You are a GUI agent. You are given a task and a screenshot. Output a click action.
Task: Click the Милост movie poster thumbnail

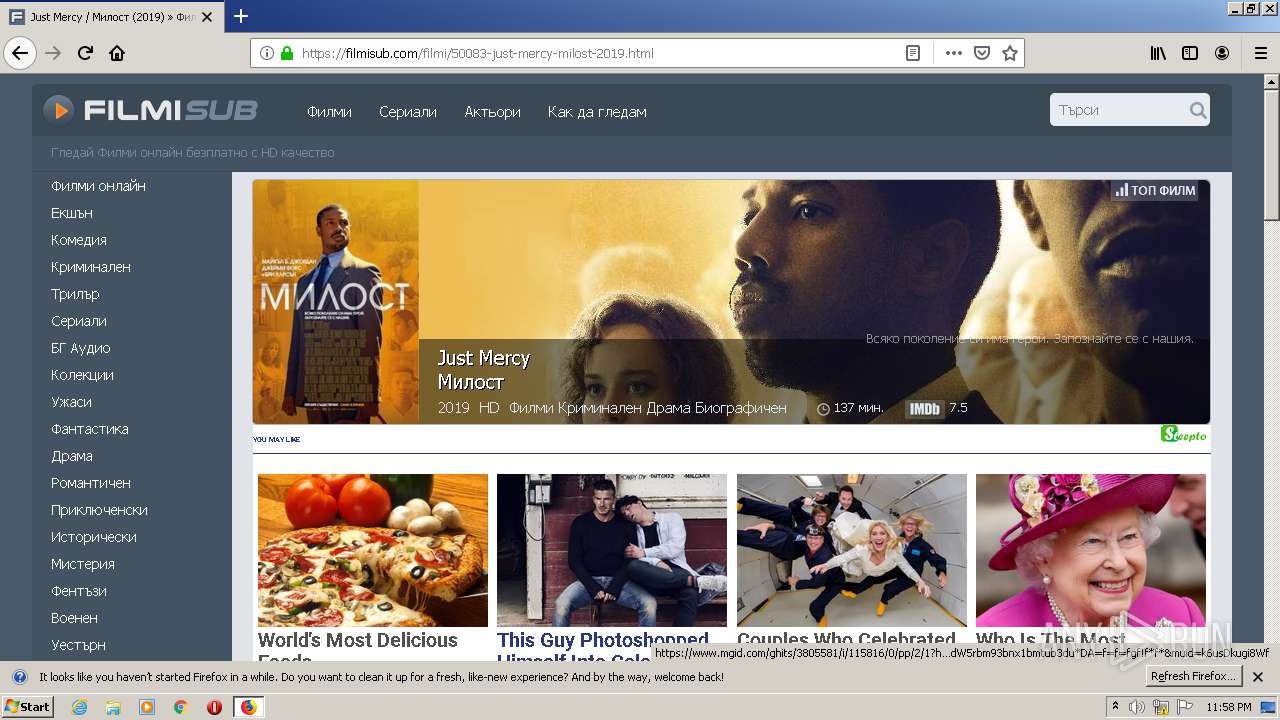pyautogui.click(x=336, y=302)
